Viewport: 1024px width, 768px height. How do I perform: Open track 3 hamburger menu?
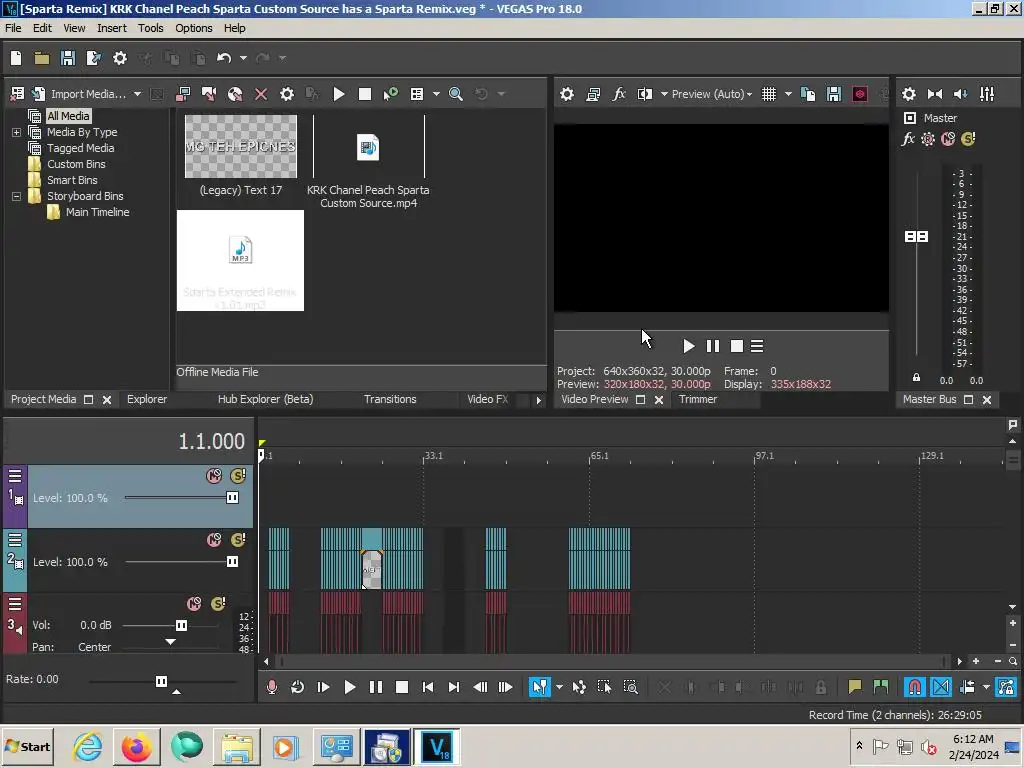15,604
